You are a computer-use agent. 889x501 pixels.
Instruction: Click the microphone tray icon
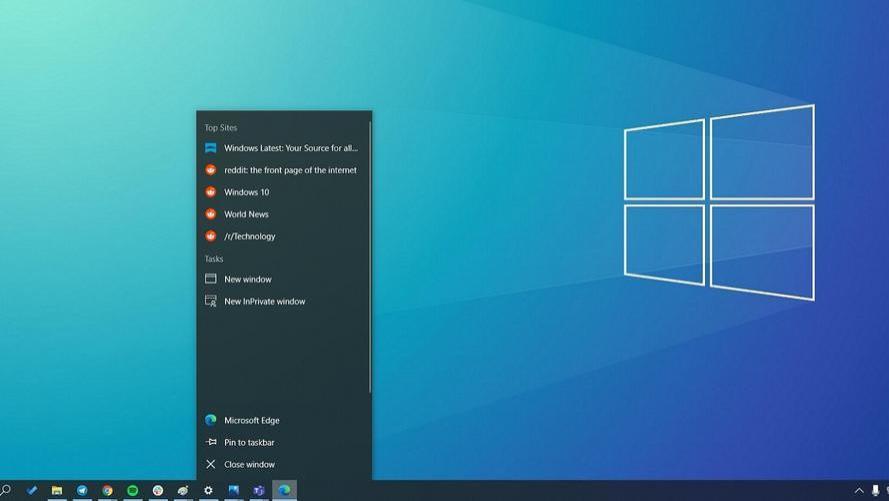[875, 490]
